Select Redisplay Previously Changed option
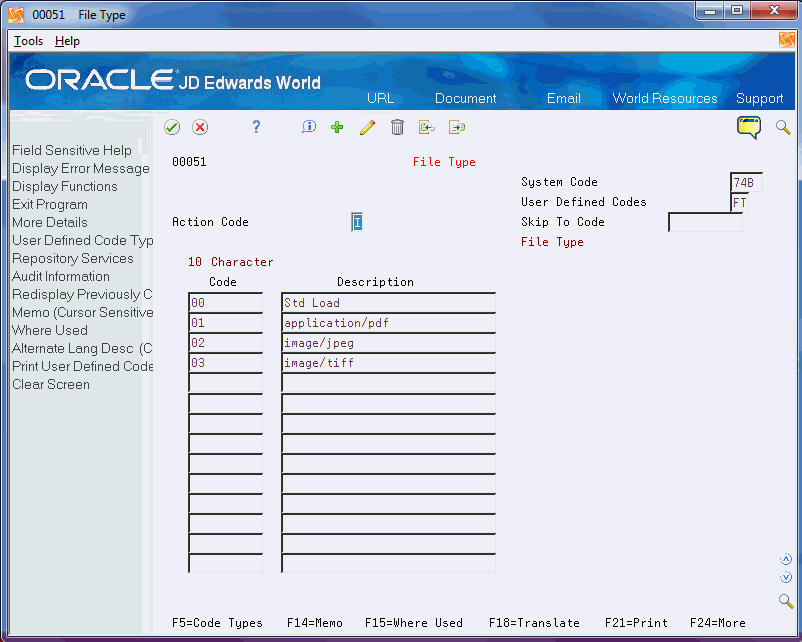Image resolution: width=802 pixels, height=642 pixels. [x=82, y=295]
